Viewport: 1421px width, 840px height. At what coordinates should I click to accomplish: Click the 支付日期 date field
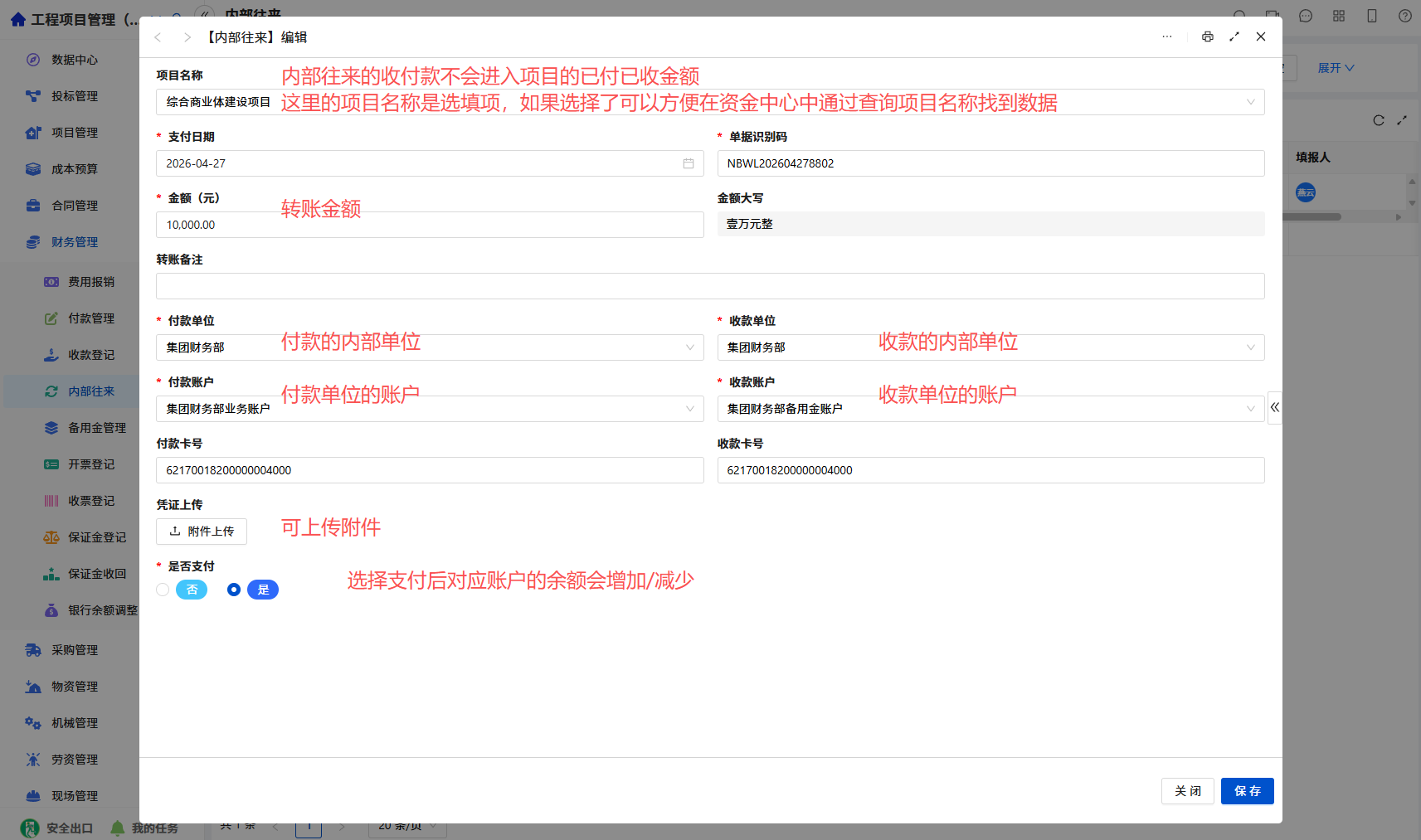(x=430, y=163)
